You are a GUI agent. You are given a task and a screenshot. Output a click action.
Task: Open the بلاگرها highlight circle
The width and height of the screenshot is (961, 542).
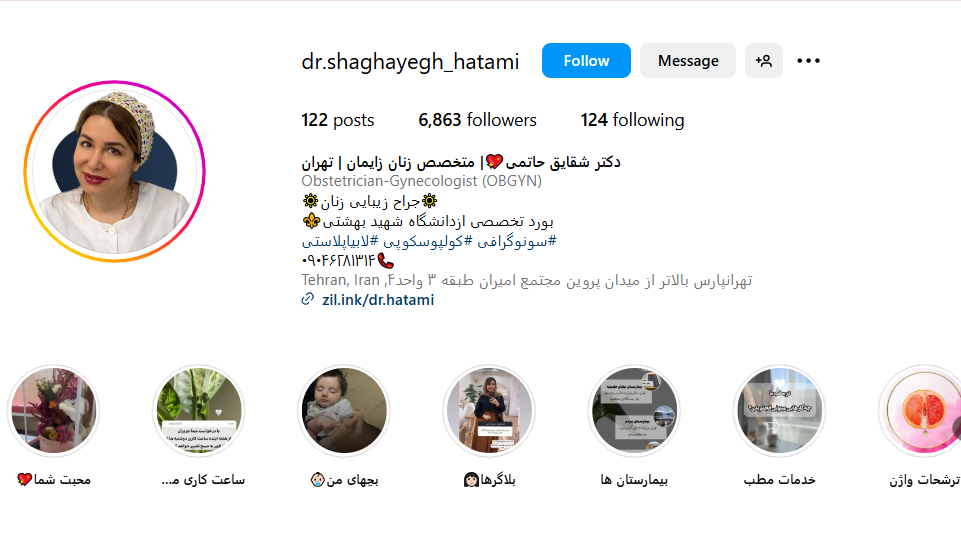[x=489, y=411]
